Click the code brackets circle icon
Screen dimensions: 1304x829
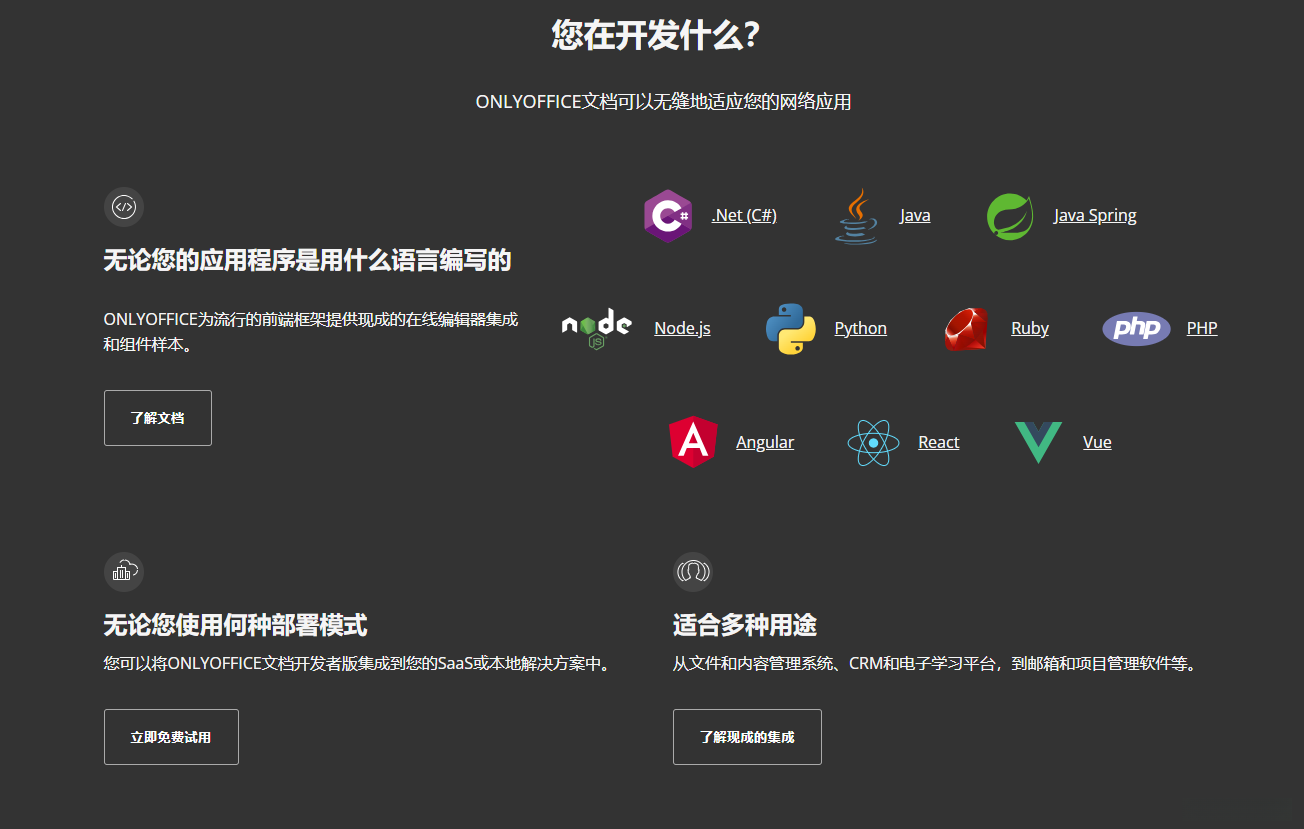[x=124, y=207]
